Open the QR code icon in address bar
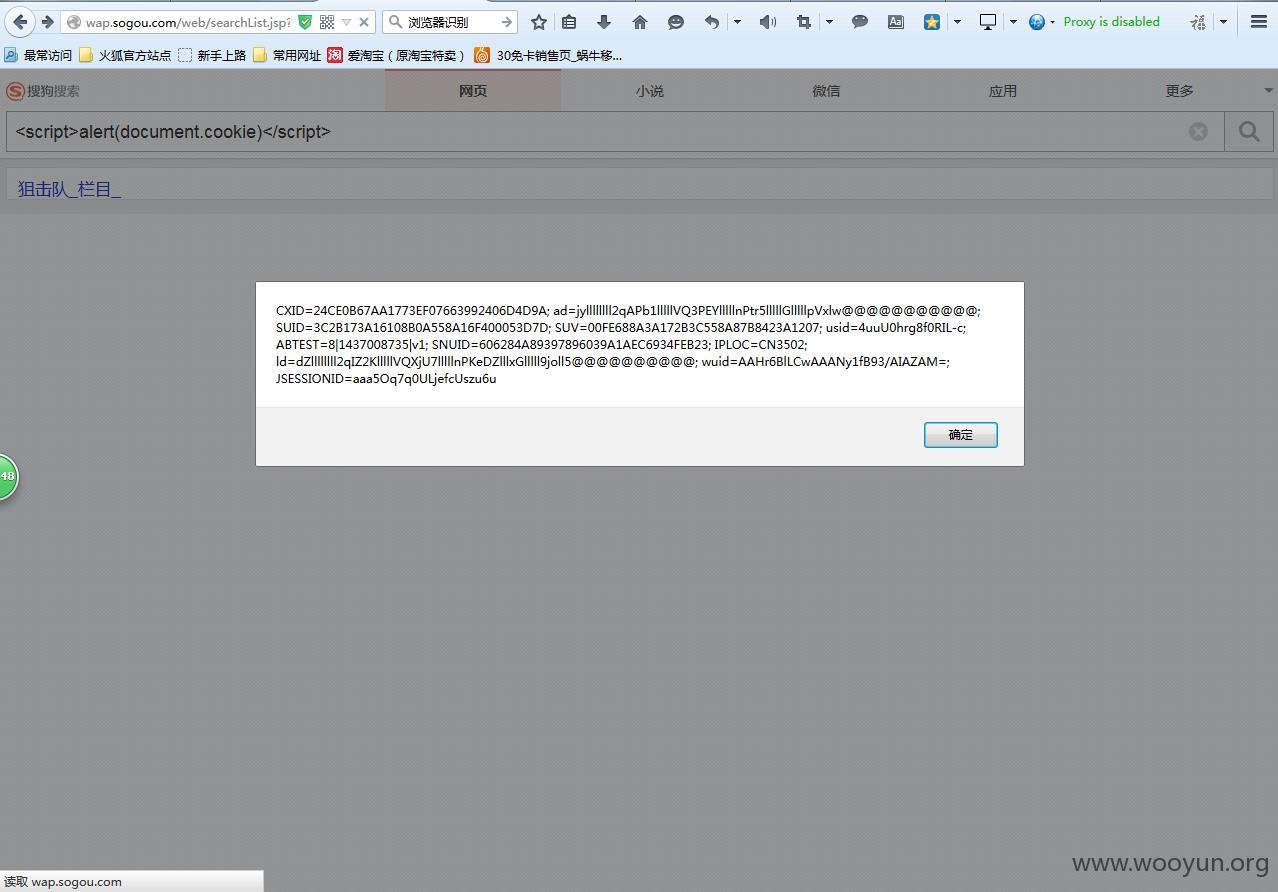 pos(327,22)
